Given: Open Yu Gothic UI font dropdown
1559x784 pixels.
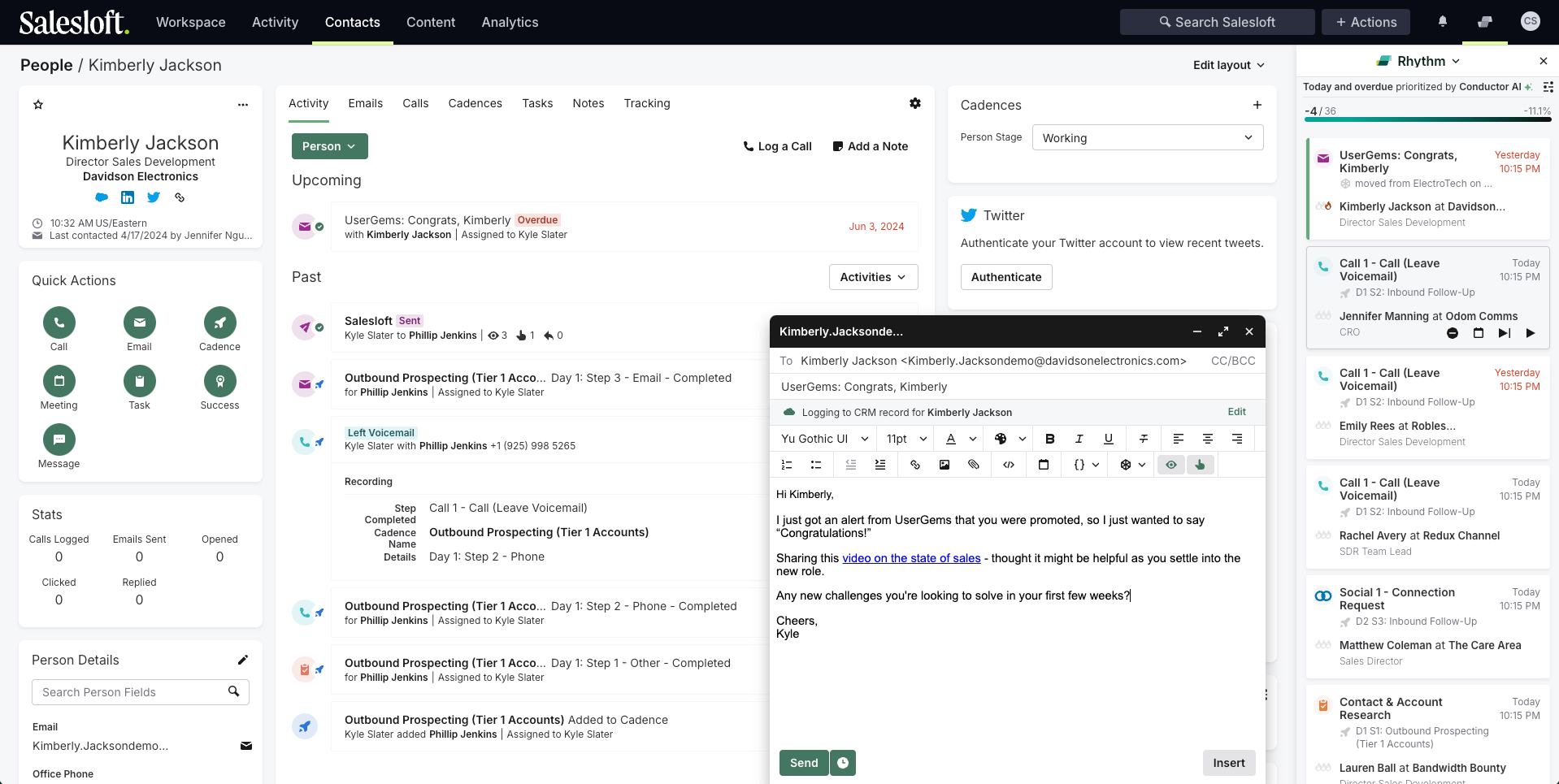Looking at the screenshot, I should click(x=824, y=439).
